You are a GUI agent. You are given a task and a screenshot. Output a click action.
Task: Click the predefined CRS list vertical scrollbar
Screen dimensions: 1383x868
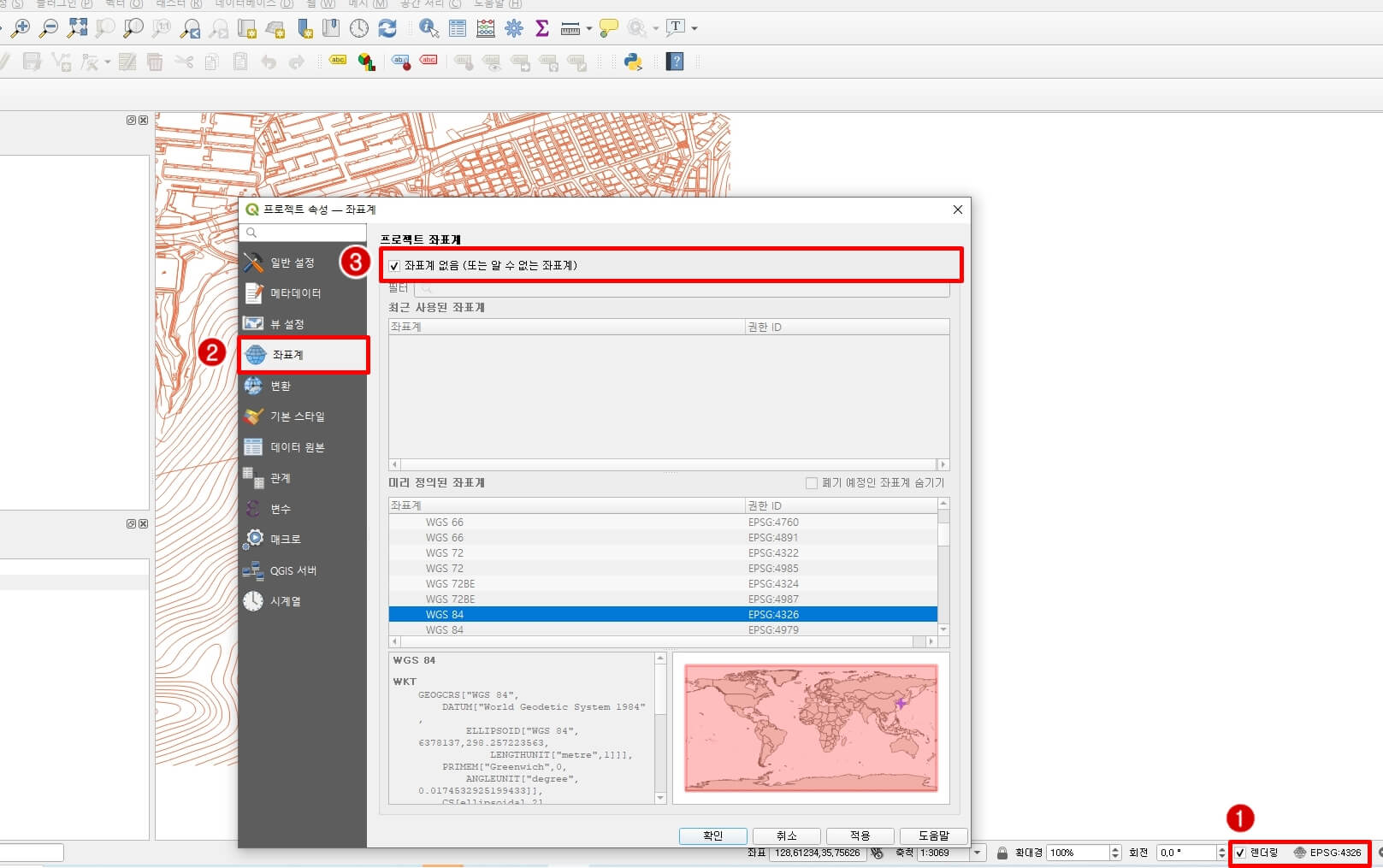click(943, 567)
